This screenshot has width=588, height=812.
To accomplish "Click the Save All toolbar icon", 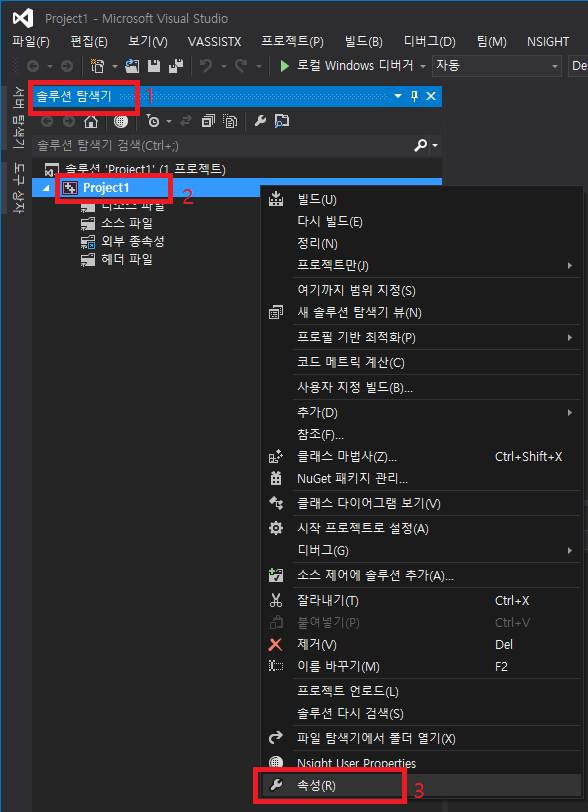I will click(176, 66).
